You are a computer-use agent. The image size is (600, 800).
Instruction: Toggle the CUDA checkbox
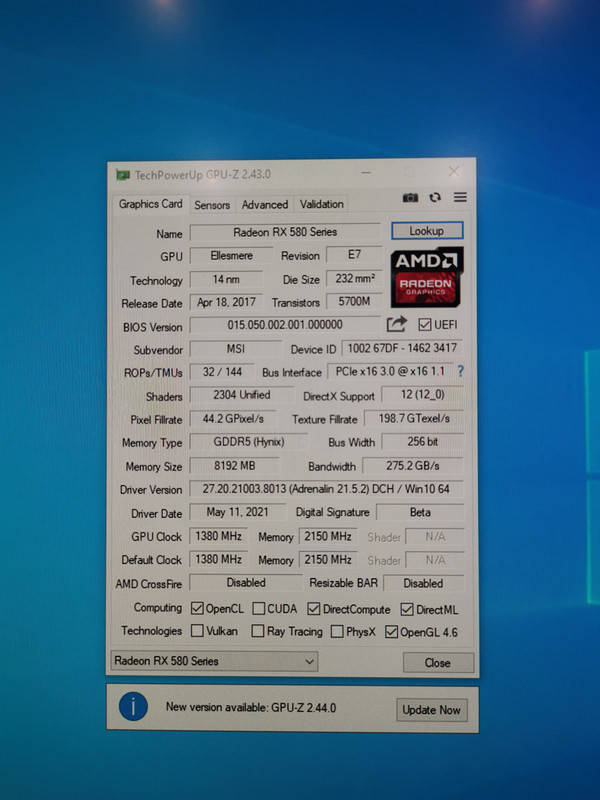point(259,608)
